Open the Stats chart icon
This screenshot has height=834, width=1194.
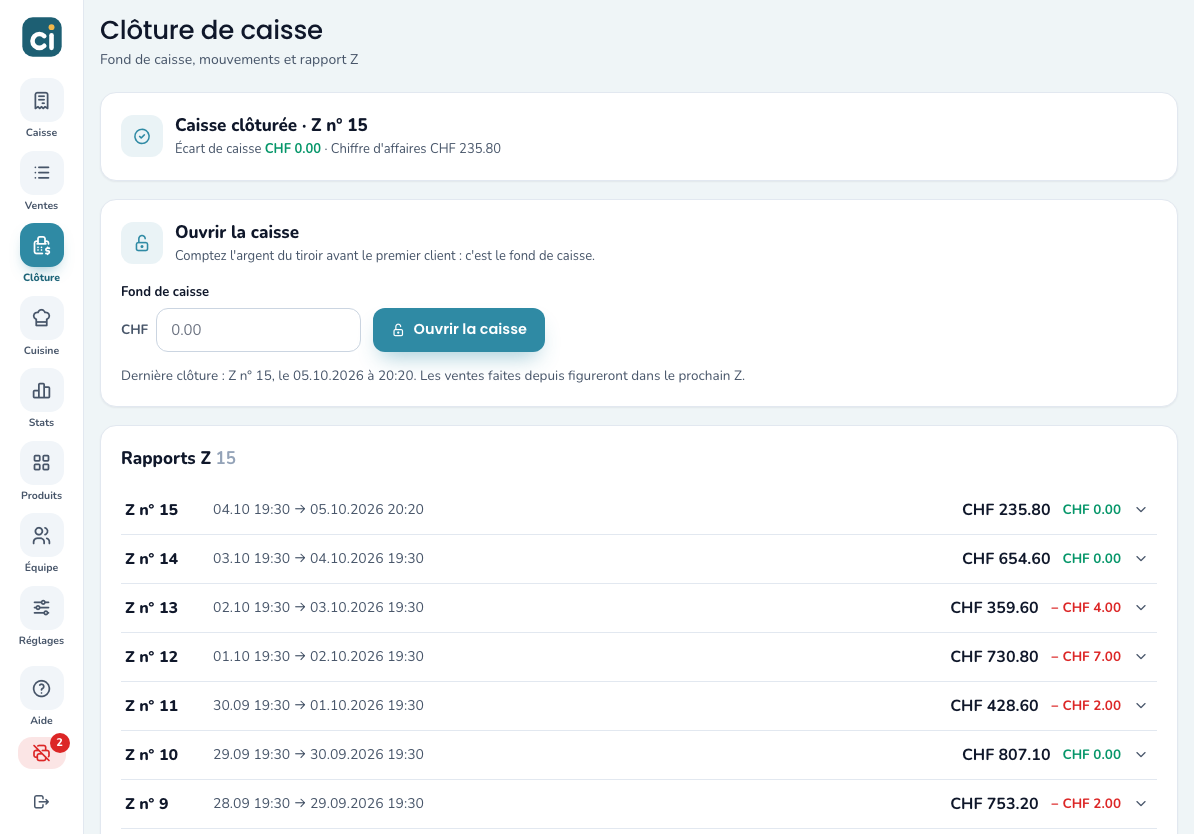pyautogui.click(x=42, y=391)
